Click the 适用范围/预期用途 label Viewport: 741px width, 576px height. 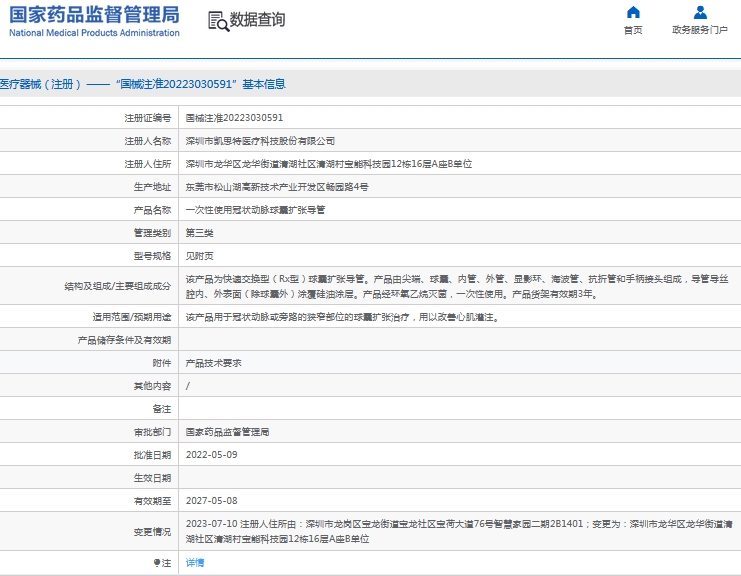click(x=132, y=317)
